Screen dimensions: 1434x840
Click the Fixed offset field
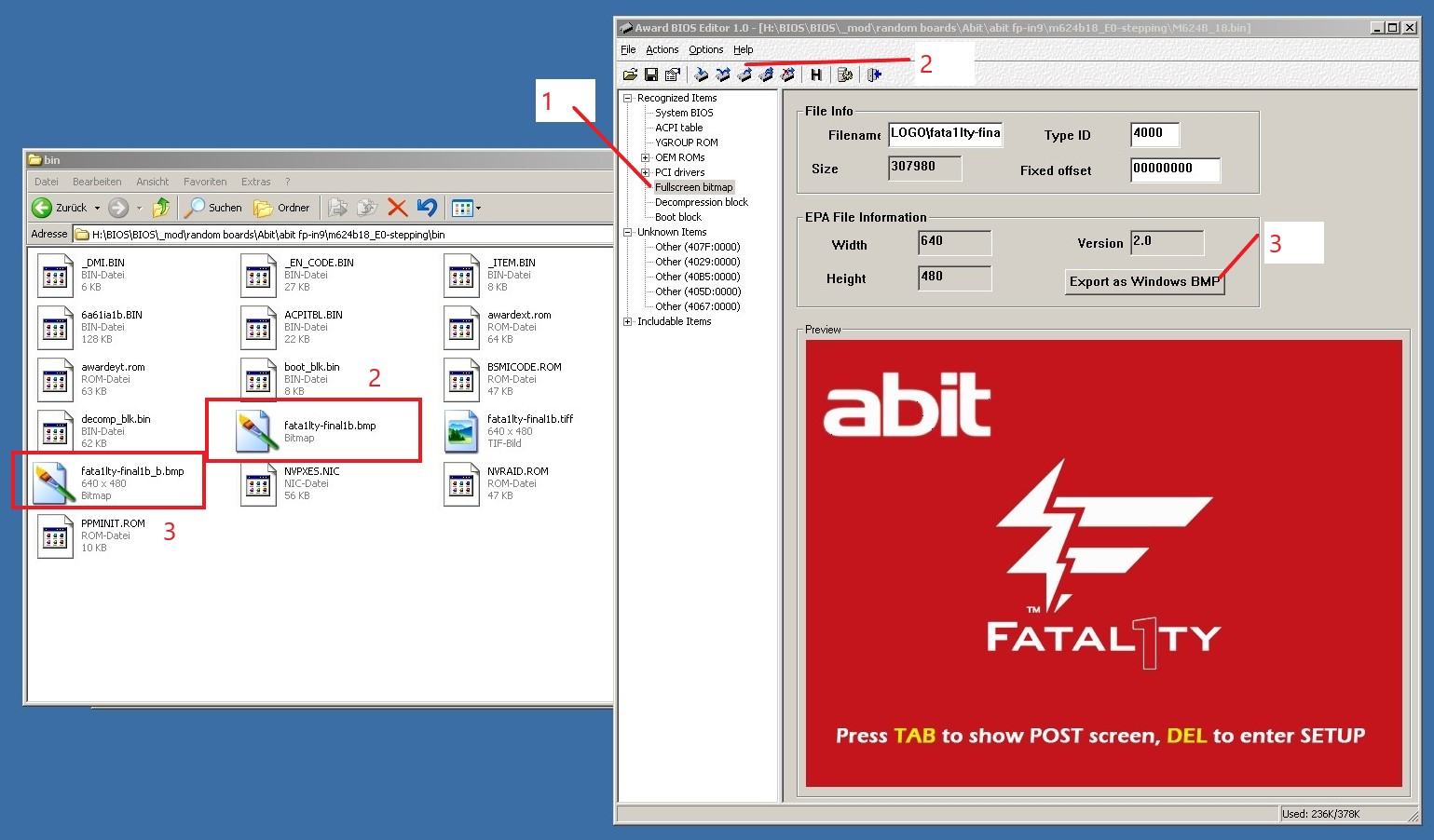click(x=1175, y=169)
